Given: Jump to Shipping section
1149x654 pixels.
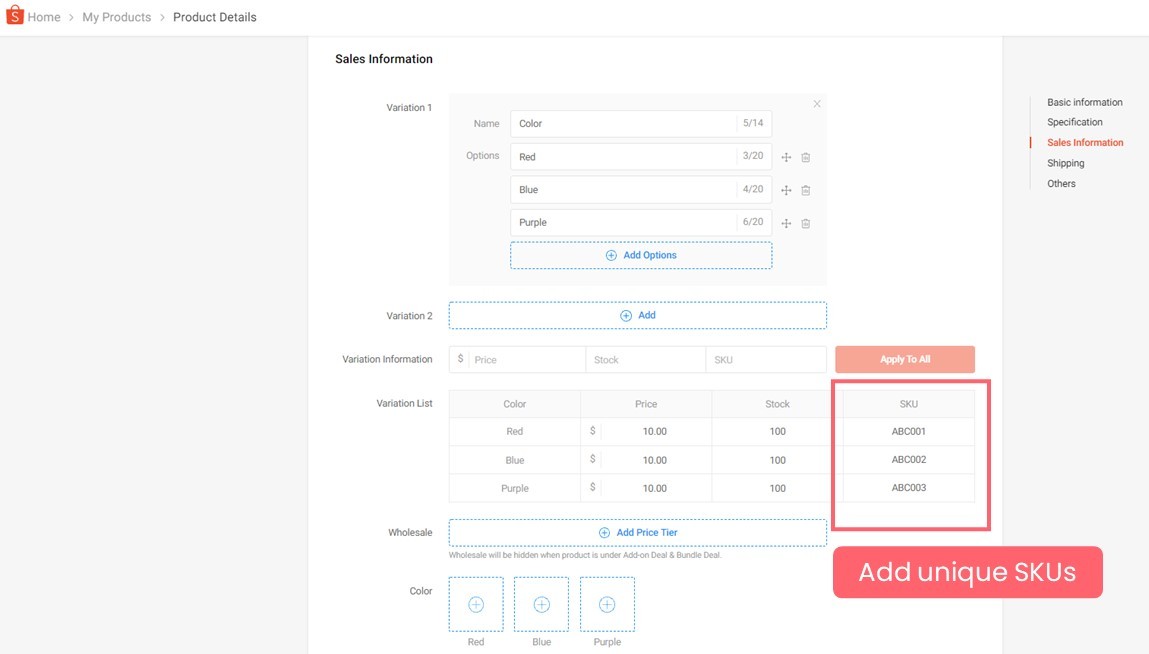Looking at the screenshot, I should coord(1065,163).
